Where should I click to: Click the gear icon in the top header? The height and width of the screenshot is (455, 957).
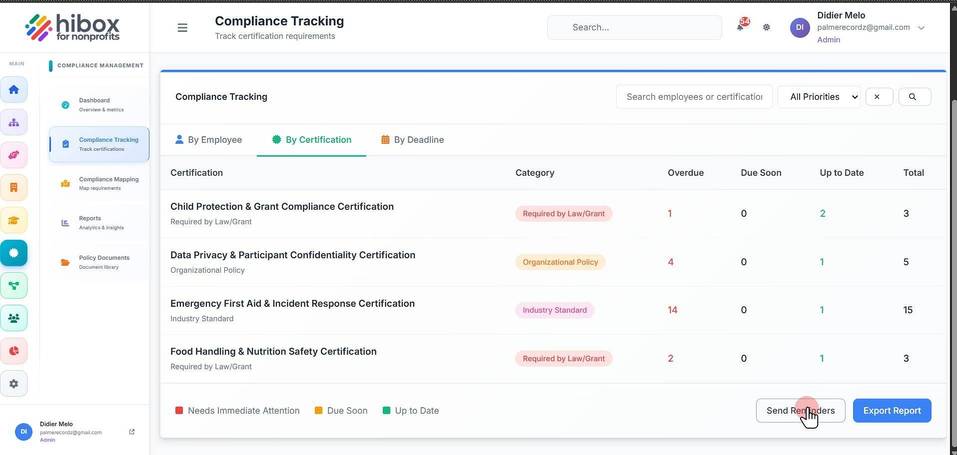[767, 27]
